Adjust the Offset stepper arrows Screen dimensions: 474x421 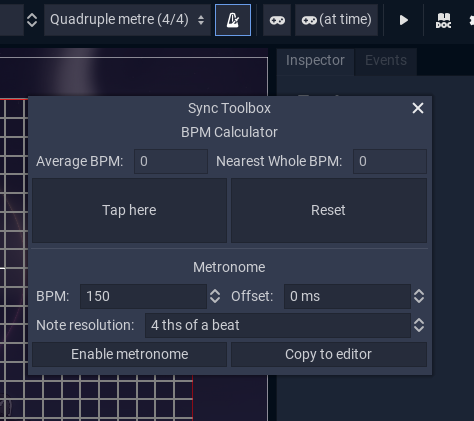click(x=419, y=296)
